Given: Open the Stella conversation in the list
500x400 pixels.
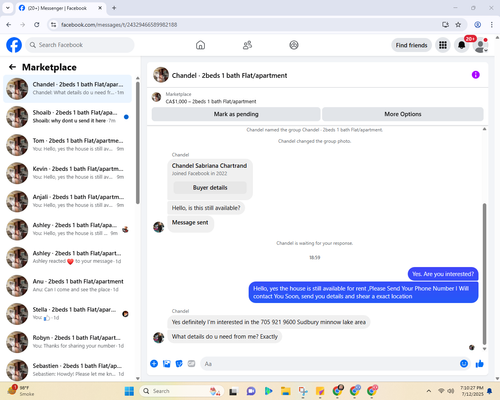Looking at the screenshot, I should coord(67,314).
